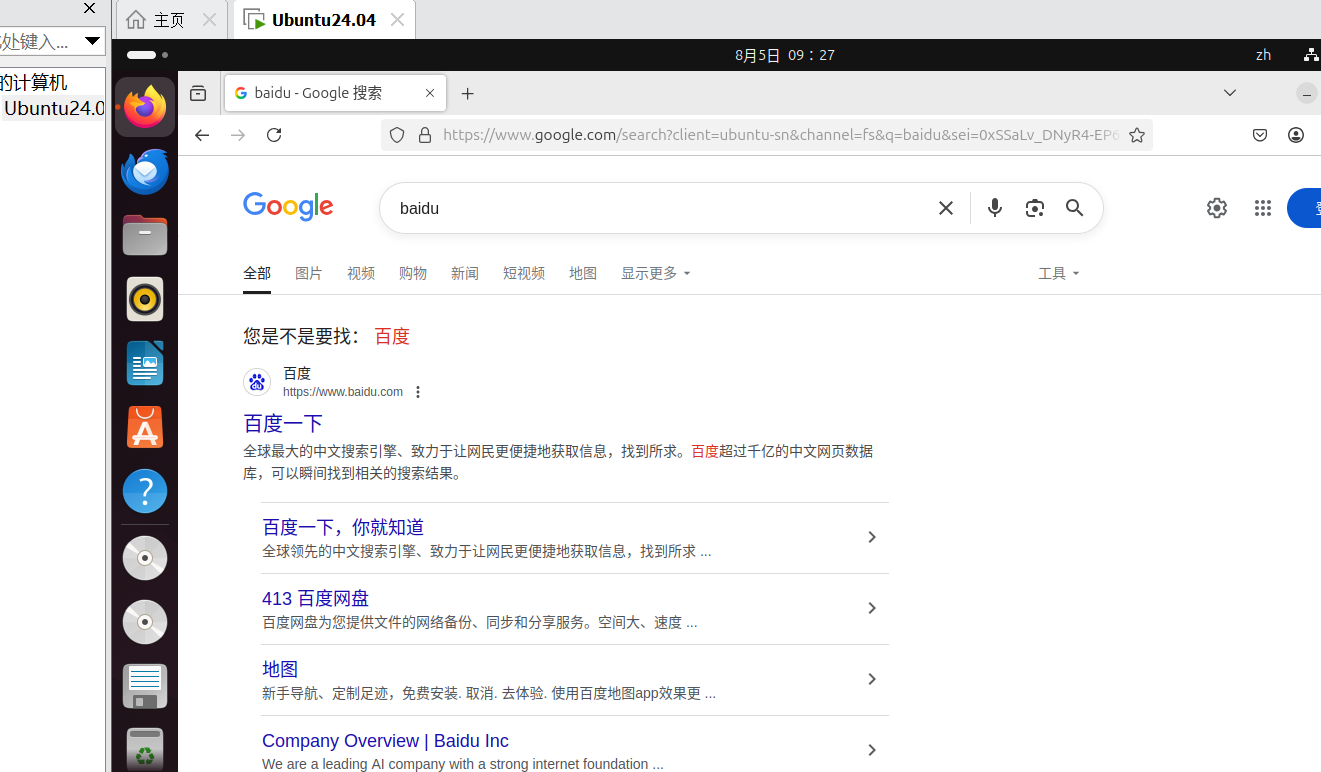
Task: Start voice search with microphone icon
Action: 994,208
